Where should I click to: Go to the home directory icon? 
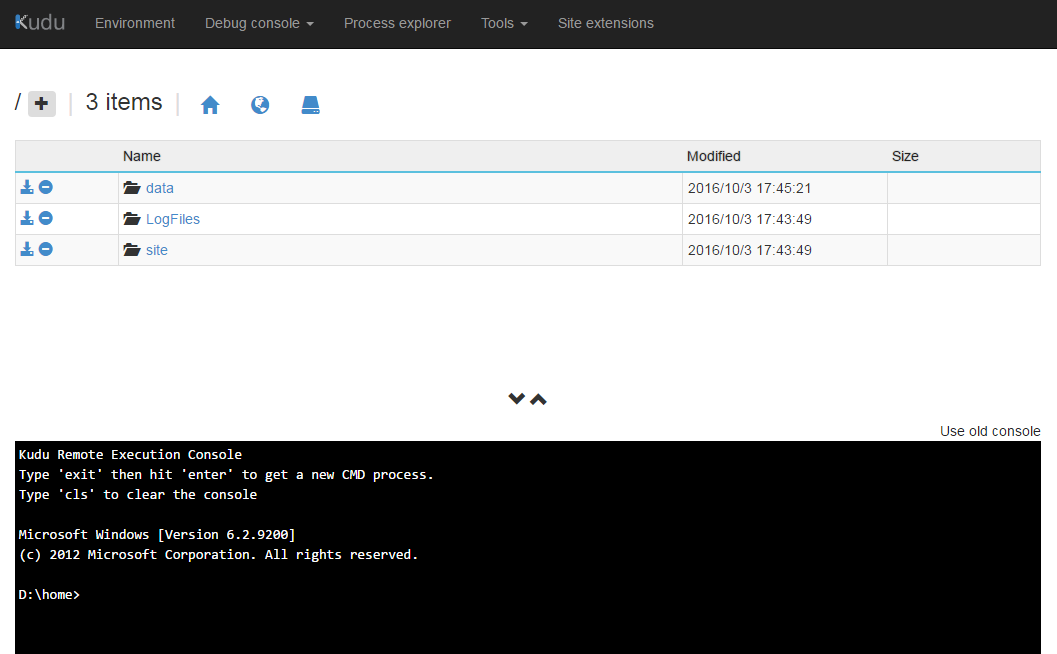pyautogui.click(x=210, y=105)
